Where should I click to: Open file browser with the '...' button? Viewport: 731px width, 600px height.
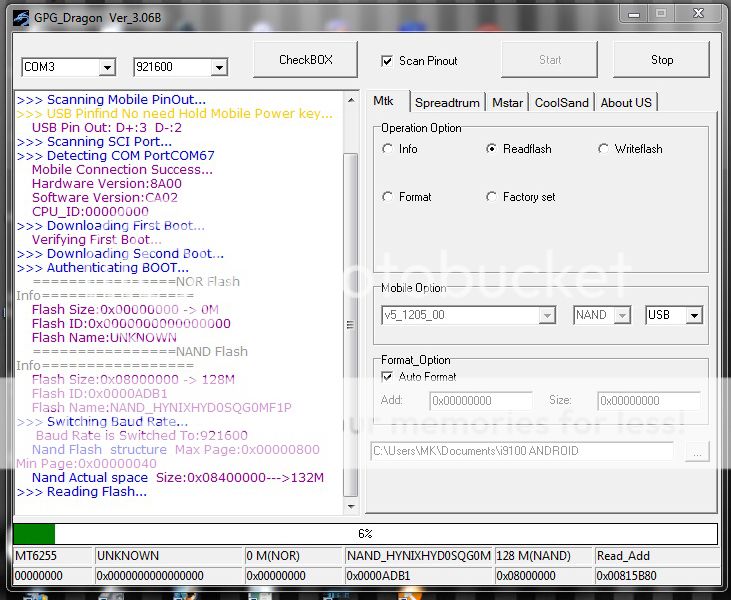pos(696,451)
